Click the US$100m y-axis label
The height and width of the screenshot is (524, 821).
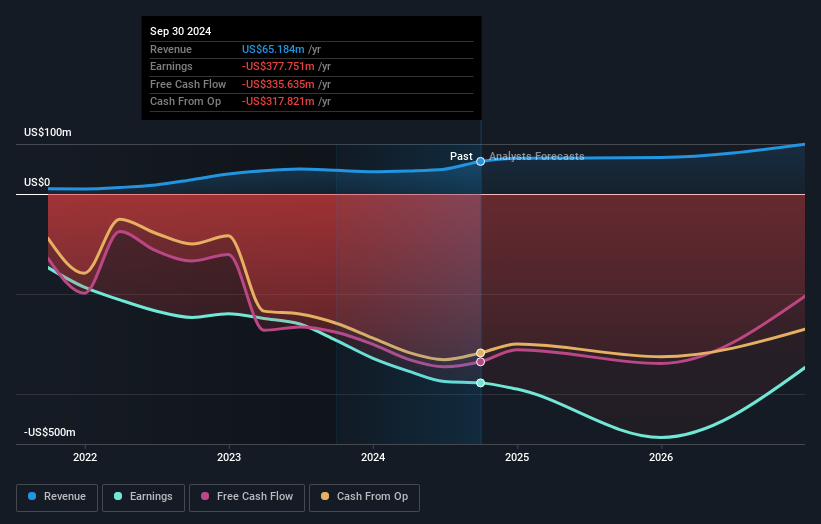[x=48, y=132]
